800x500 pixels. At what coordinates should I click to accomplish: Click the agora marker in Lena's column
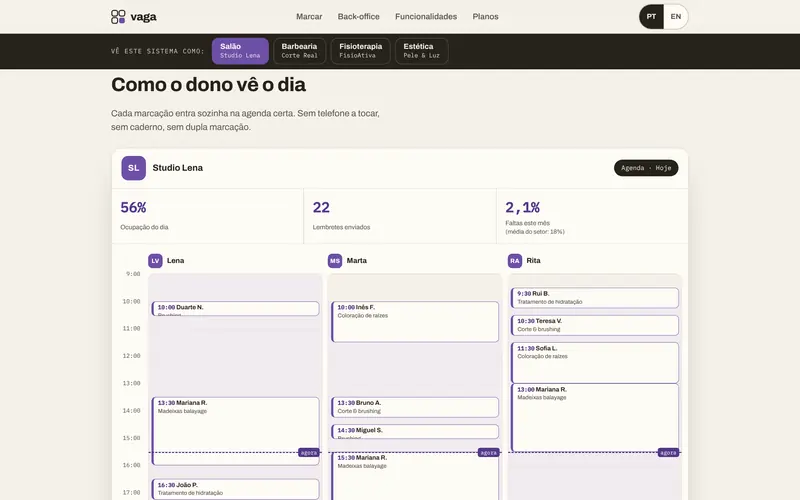(309, 453)
